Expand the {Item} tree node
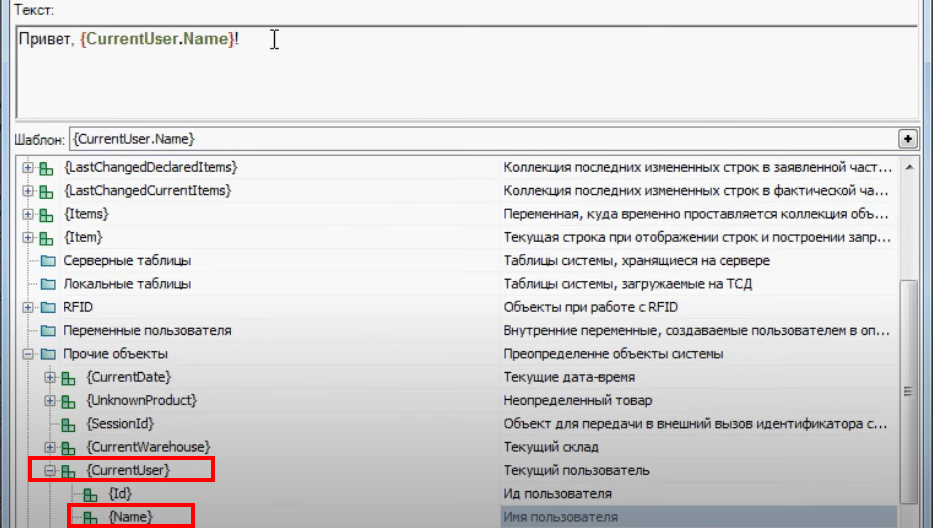This screenshot has width=933, height=528. coord(27,238)
